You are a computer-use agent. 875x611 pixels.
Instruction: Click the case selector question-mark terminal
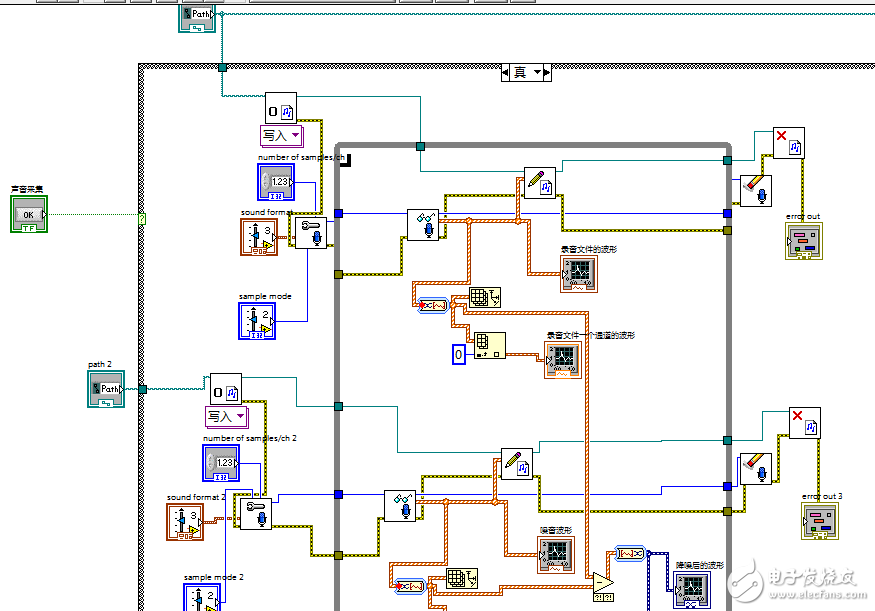(x=142, y=219)
